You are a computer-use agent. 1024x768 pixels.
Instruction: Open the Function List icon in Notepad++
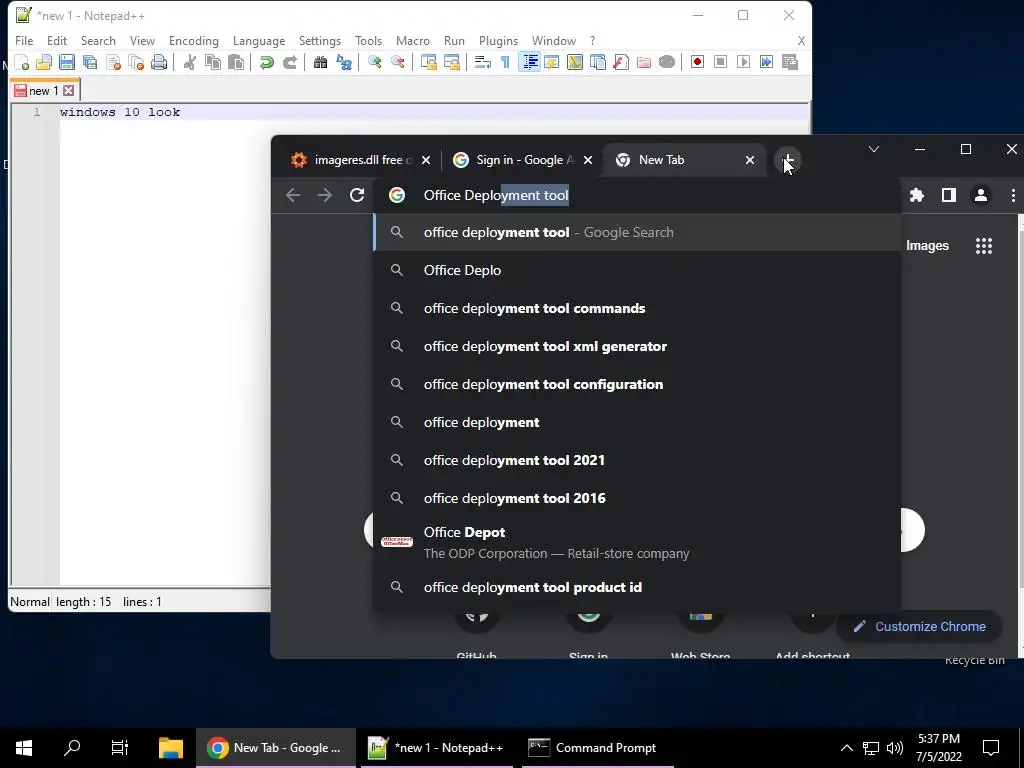621,62
